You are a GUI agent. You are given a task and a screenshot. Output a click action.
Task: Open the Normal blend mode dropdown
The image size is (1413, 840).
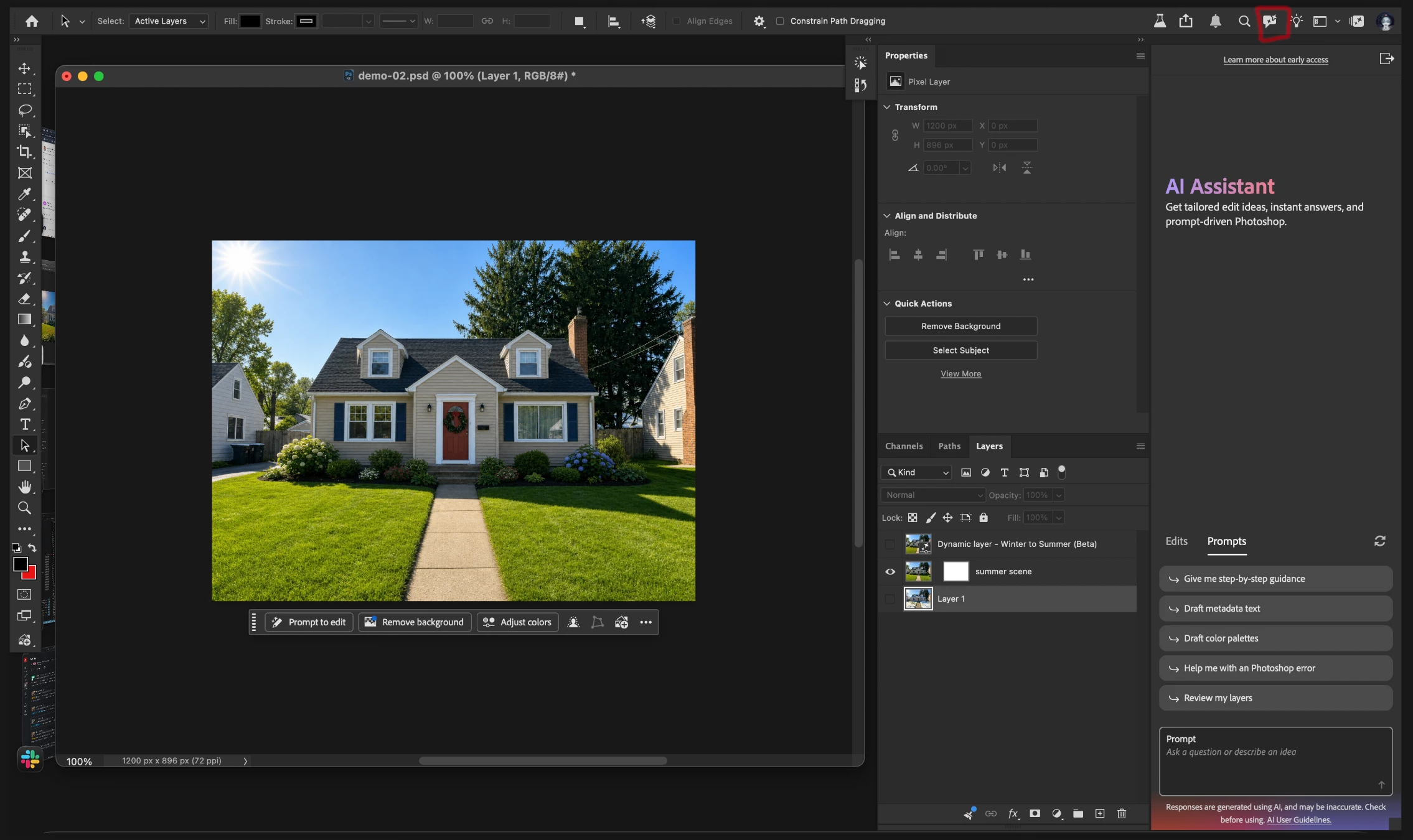[932, 495]
